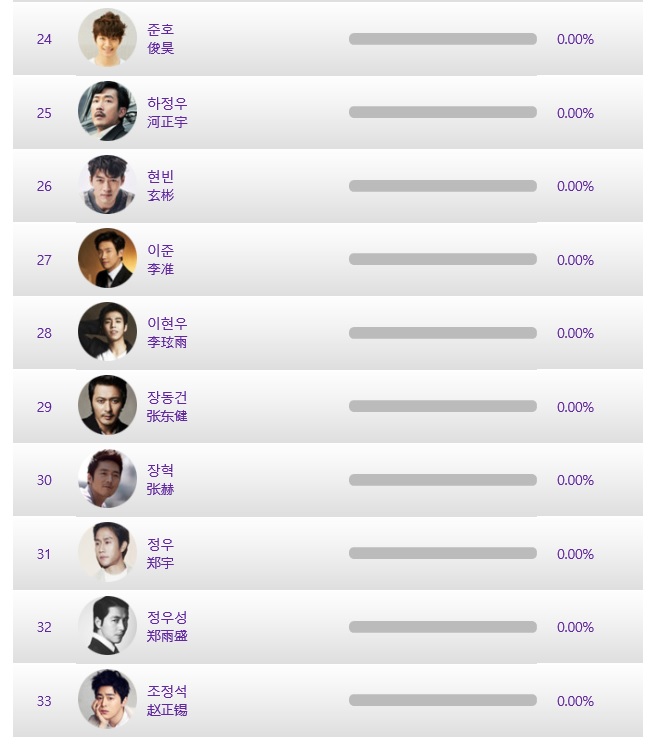The height and width of the screenshot is (747, 654).
Task: Click the 0.00% value in row 27
Action: [575, 260]
